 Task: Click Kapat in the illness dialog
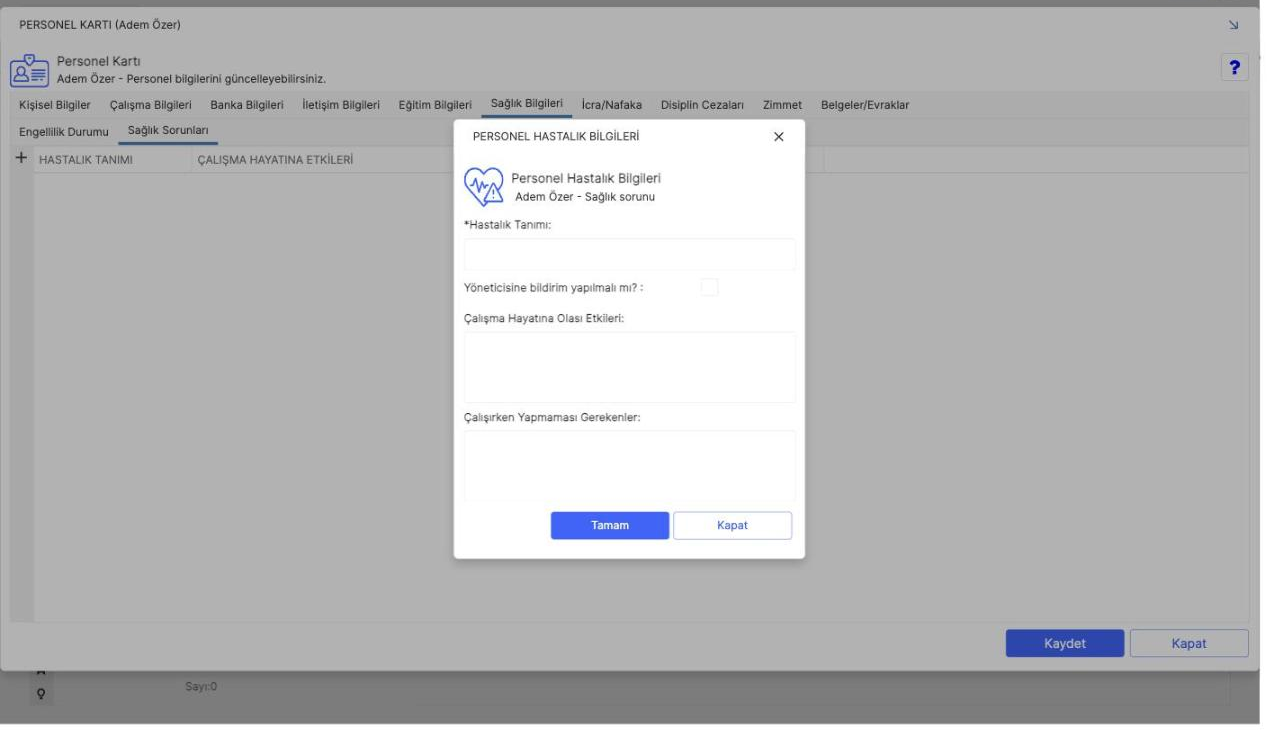(733, 526)
